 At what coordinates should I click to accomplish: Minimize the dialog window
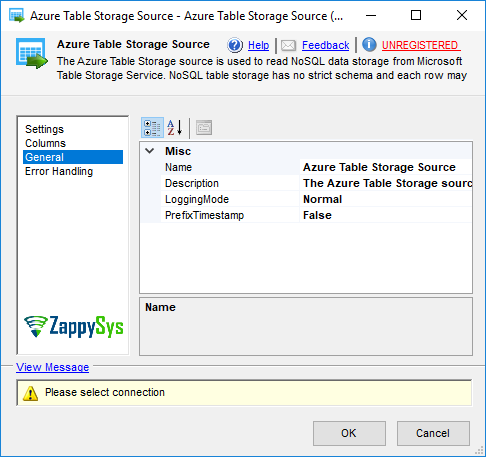[371, 15]
